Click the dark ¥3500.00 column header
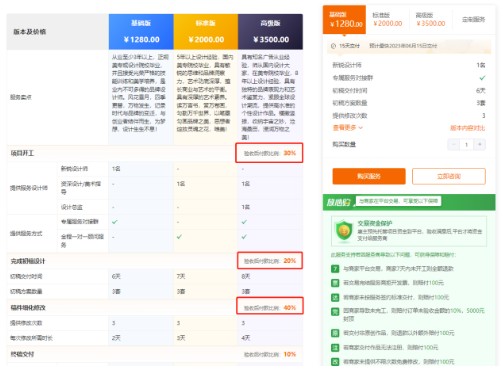Screen dimensions: 503x375 (x=270, y=32)
